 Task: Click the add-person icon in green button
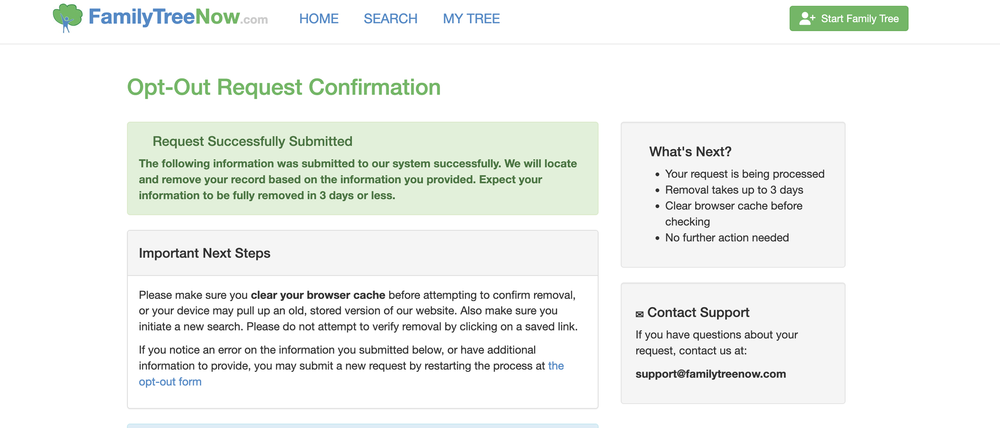807,18
